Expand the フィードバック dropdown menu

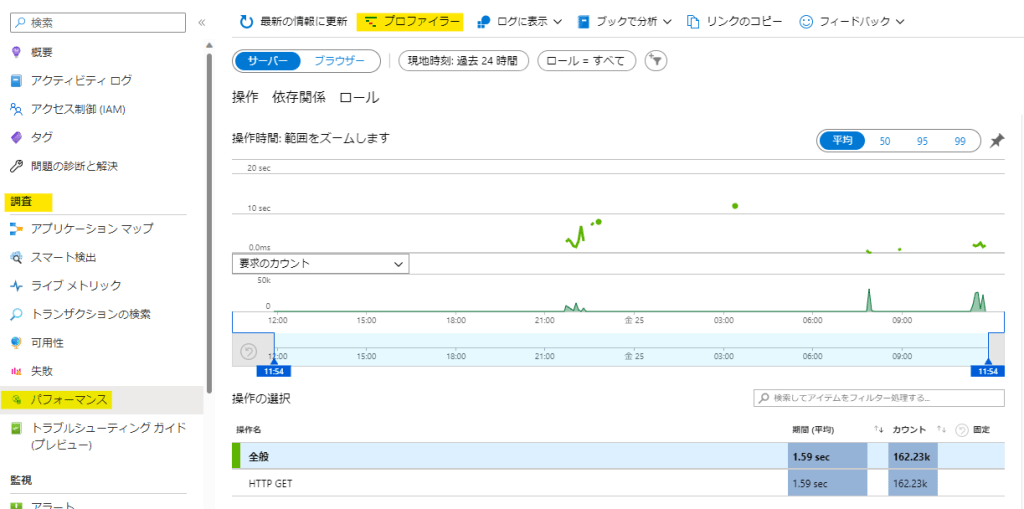tap(852, 21)
